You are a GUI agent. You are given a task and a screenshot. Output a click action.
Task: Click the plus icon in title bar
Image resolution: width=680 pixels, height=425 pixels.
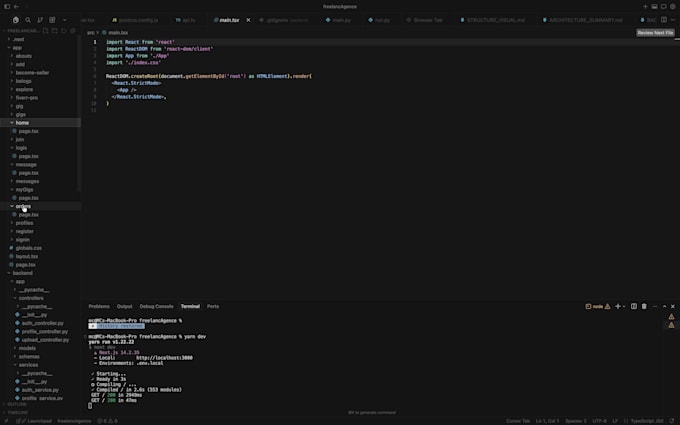click(x=645, y=7)
